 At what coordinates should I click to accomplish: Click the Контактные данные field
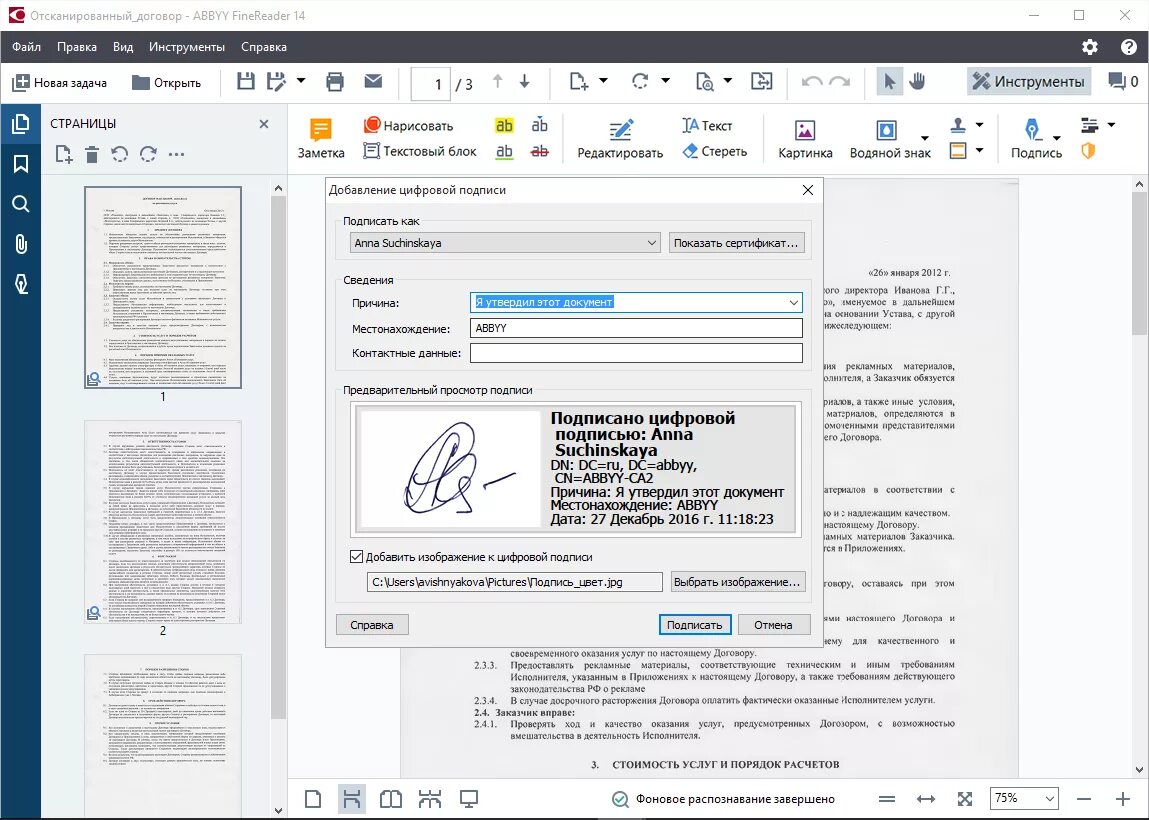tap(636, 353)
